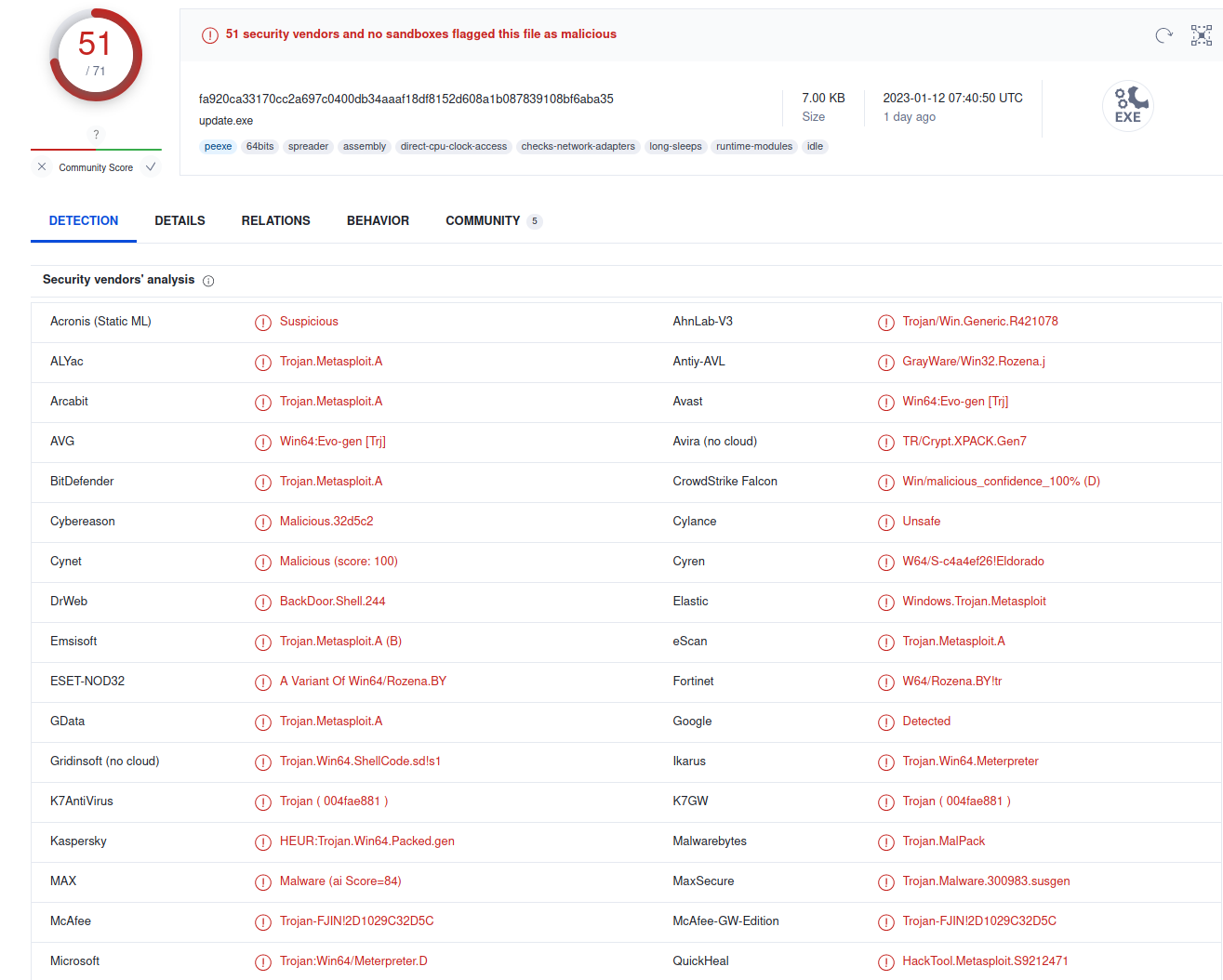Click alert icon beside Suspicious result

pos(263,323)
